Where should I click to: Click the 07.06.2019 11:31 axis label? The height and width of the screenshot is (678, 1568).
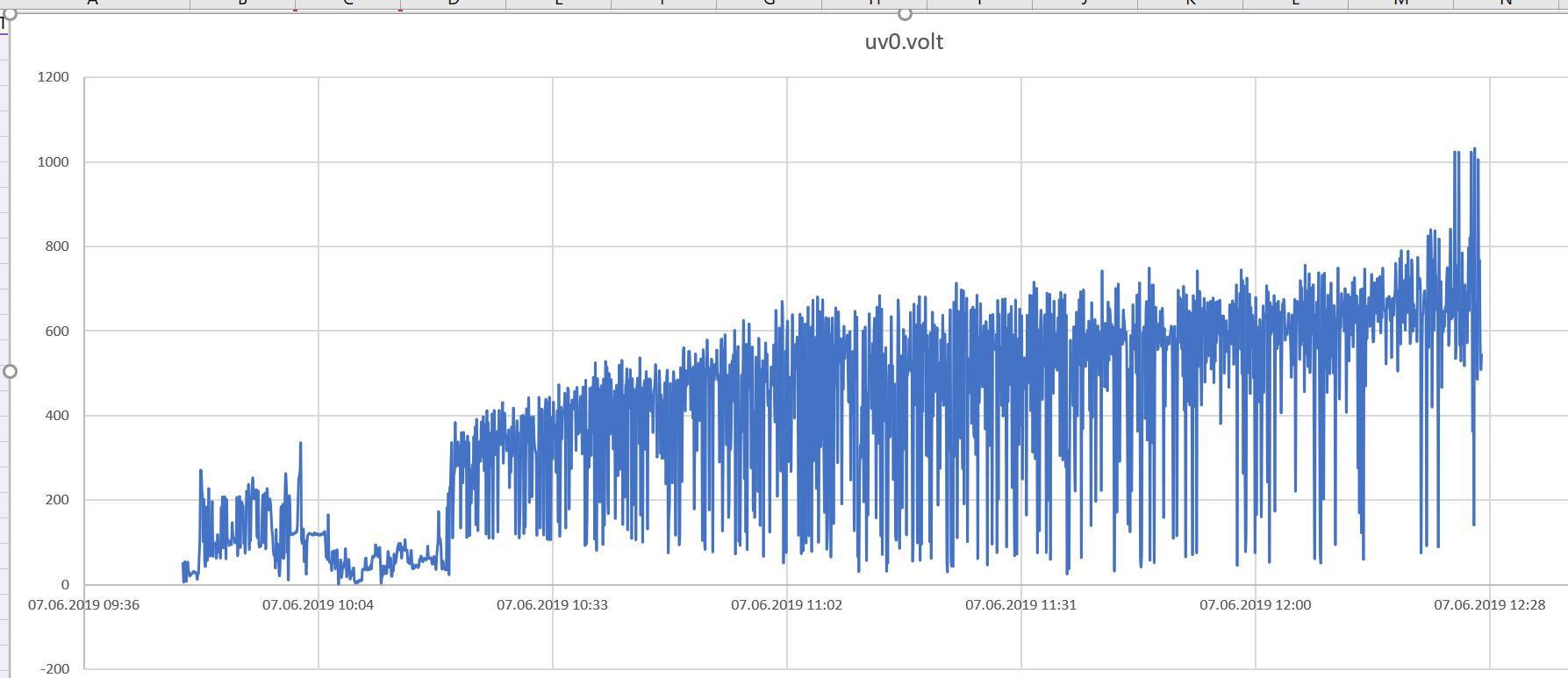pyautogui.click(x=1020, y=605)
